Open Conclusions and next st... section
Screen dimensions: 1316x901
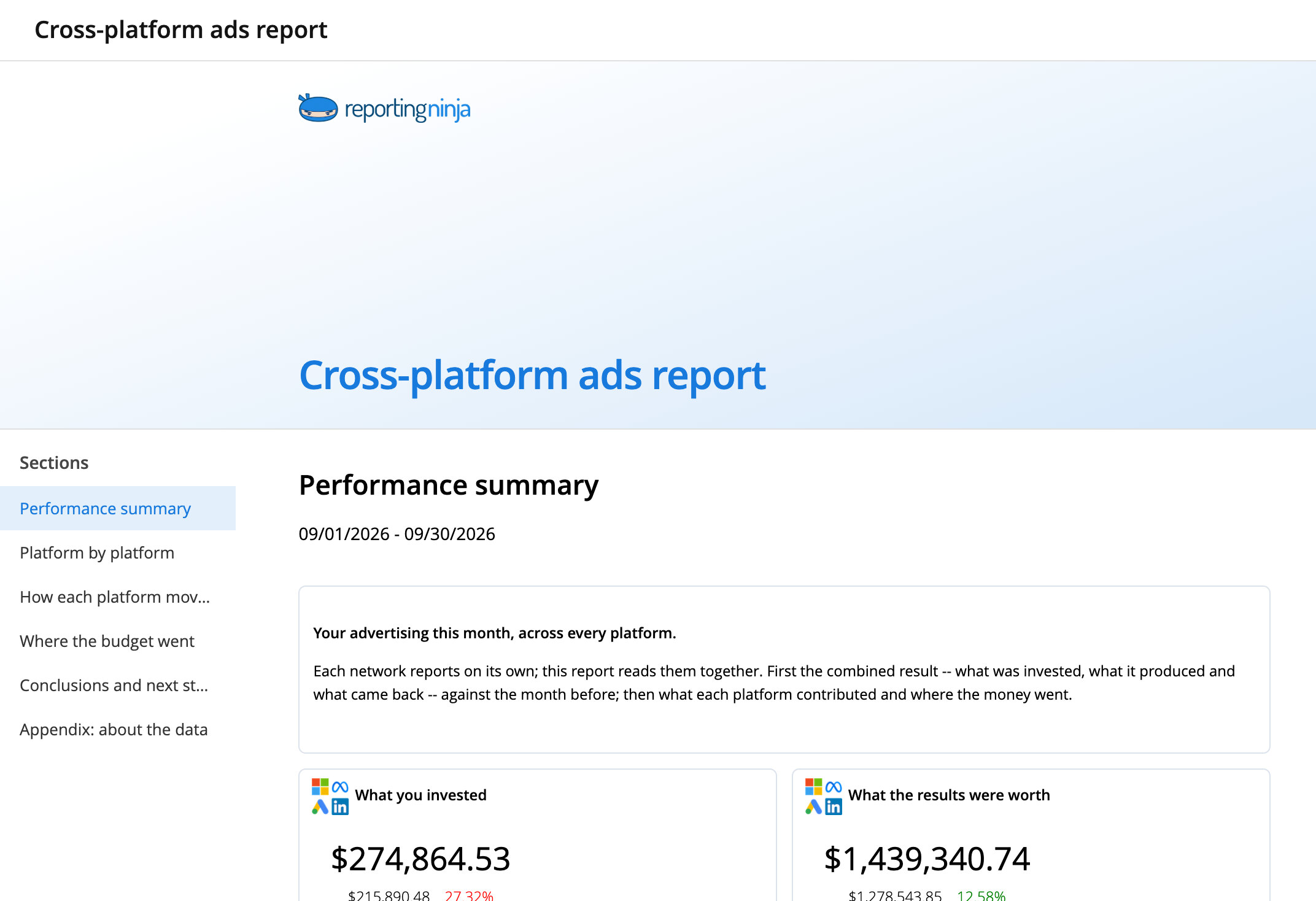[x=118, y=685]
